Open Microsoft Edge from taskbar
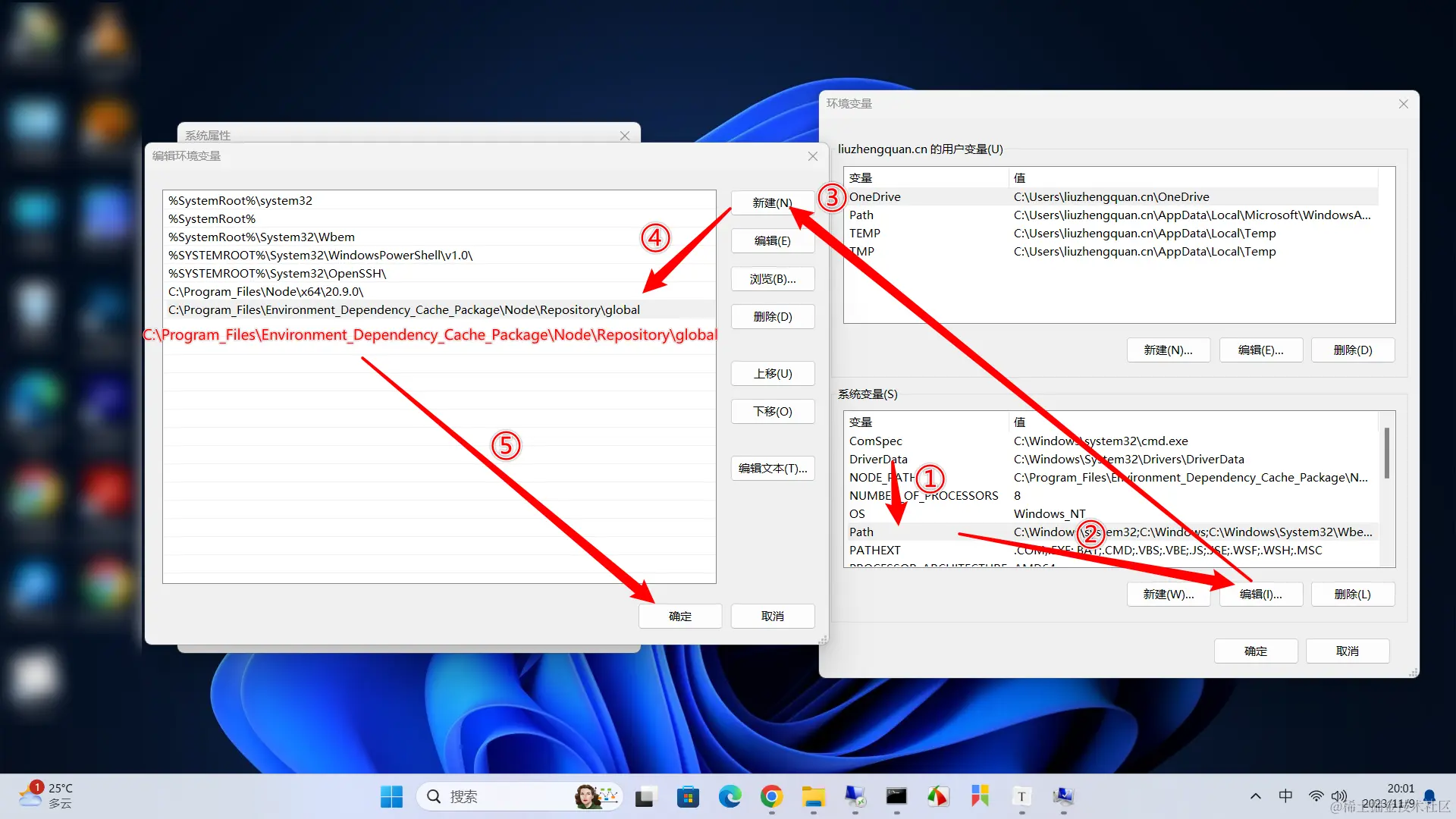Screen dimensions: 1456x819 tap(730, 796)
